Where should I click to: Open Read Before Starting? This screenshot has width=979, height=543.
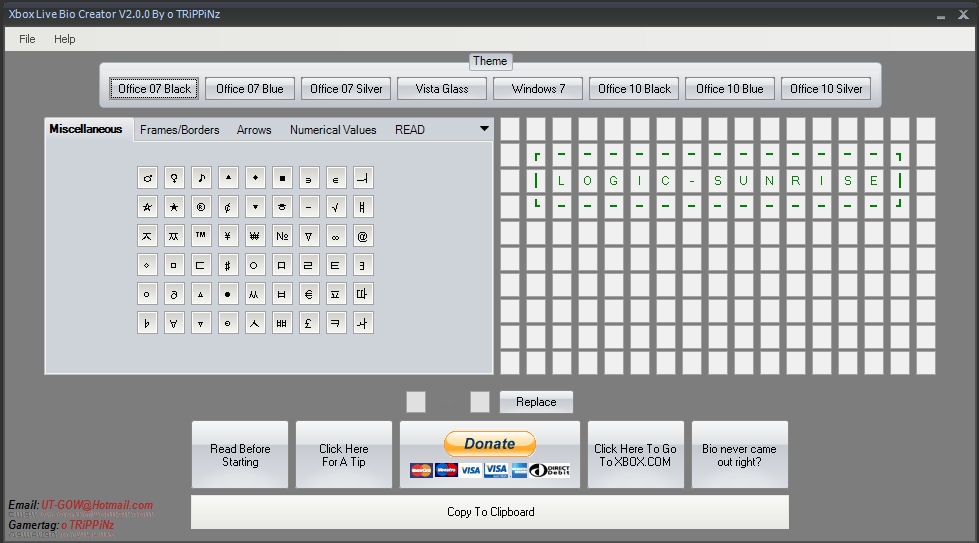click(x=240, y=455)
